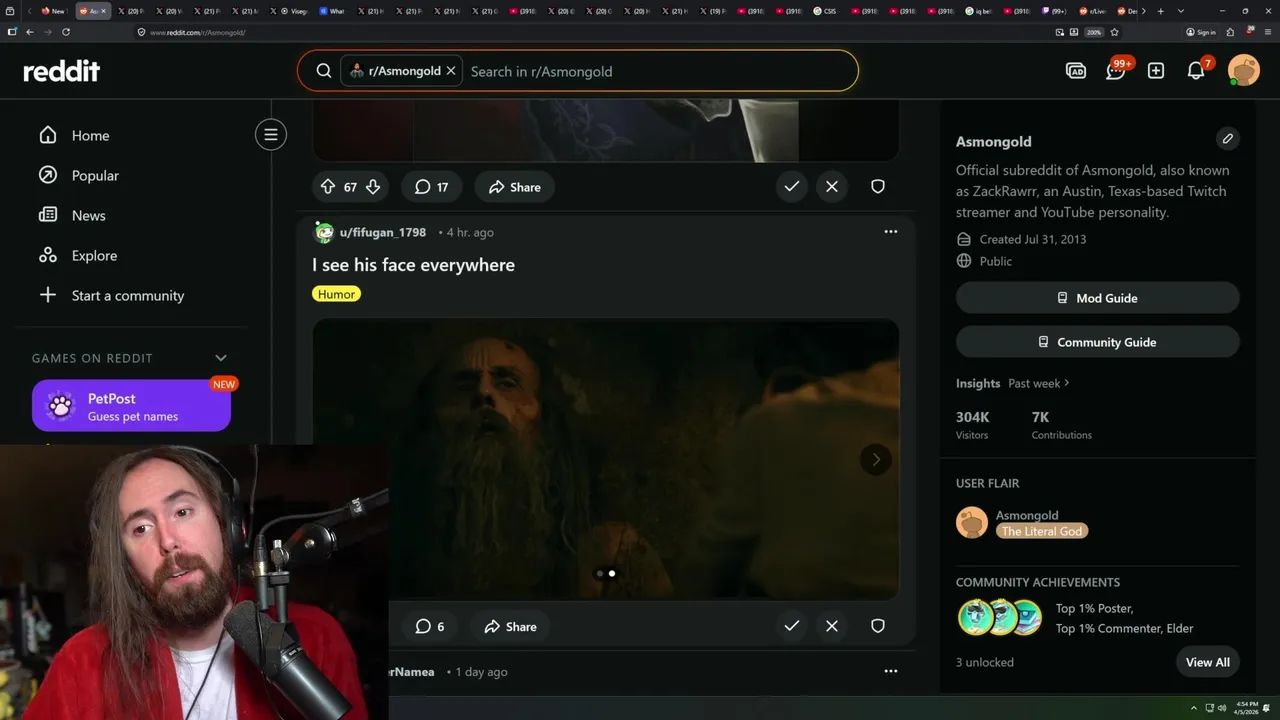Screen dimensions: 1280x720
Task: Open the Mod Guide
Action: pyautogui.click(x=1097, y=298)
